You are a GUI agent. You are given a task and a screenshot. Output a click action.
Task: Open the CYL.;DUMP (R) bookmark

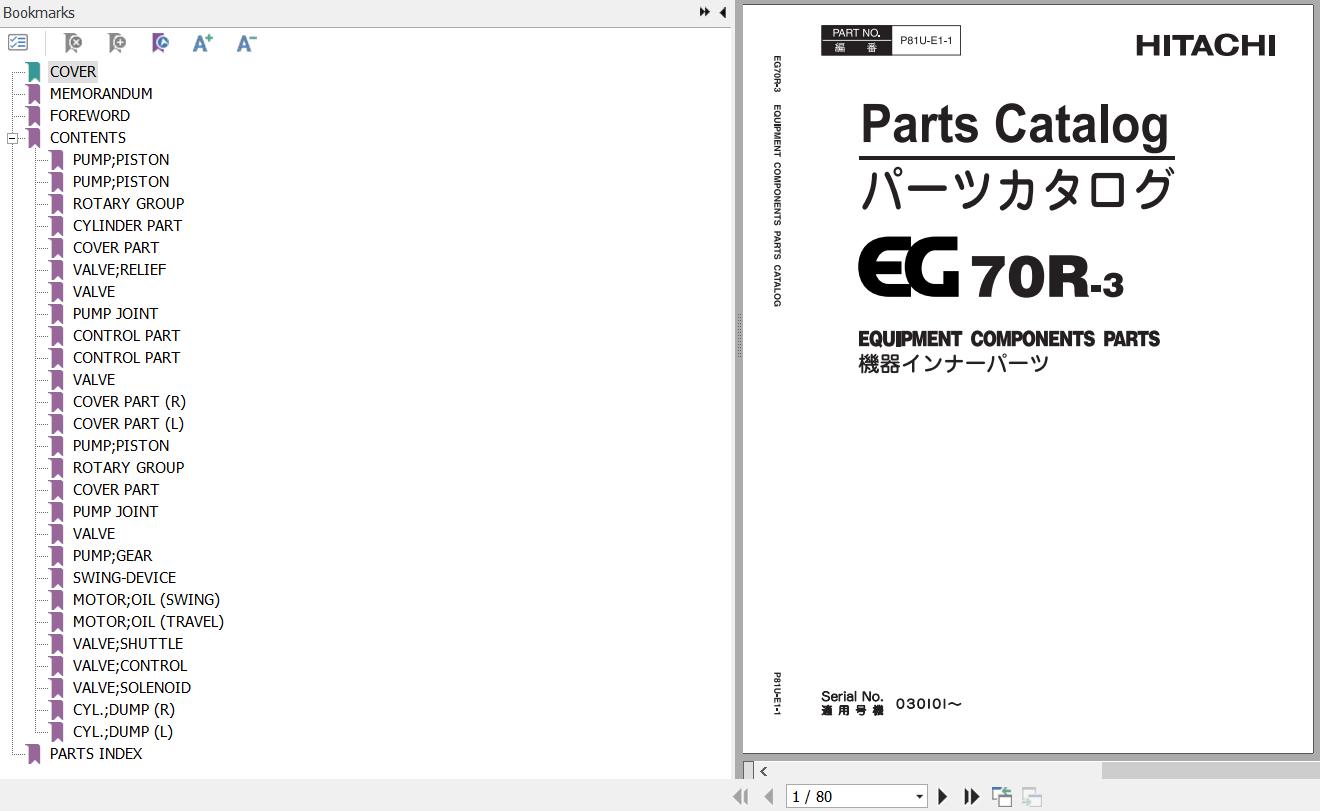click(124, 710)
